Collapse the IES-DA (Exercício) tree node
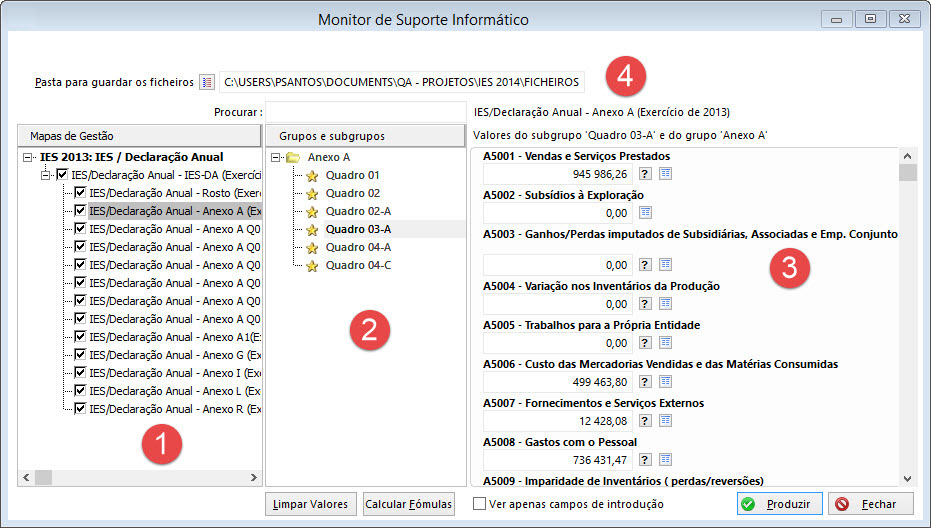Viewport: 931px width, 528px height. coord(45,175)
